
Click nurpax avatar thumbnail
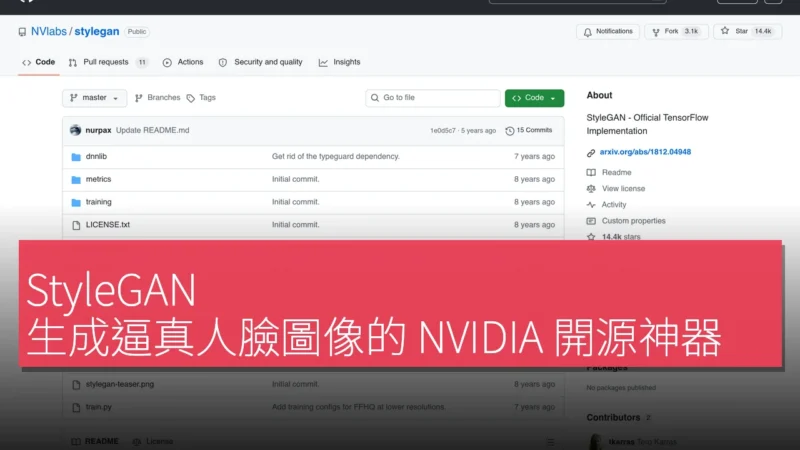pos(76,130)
